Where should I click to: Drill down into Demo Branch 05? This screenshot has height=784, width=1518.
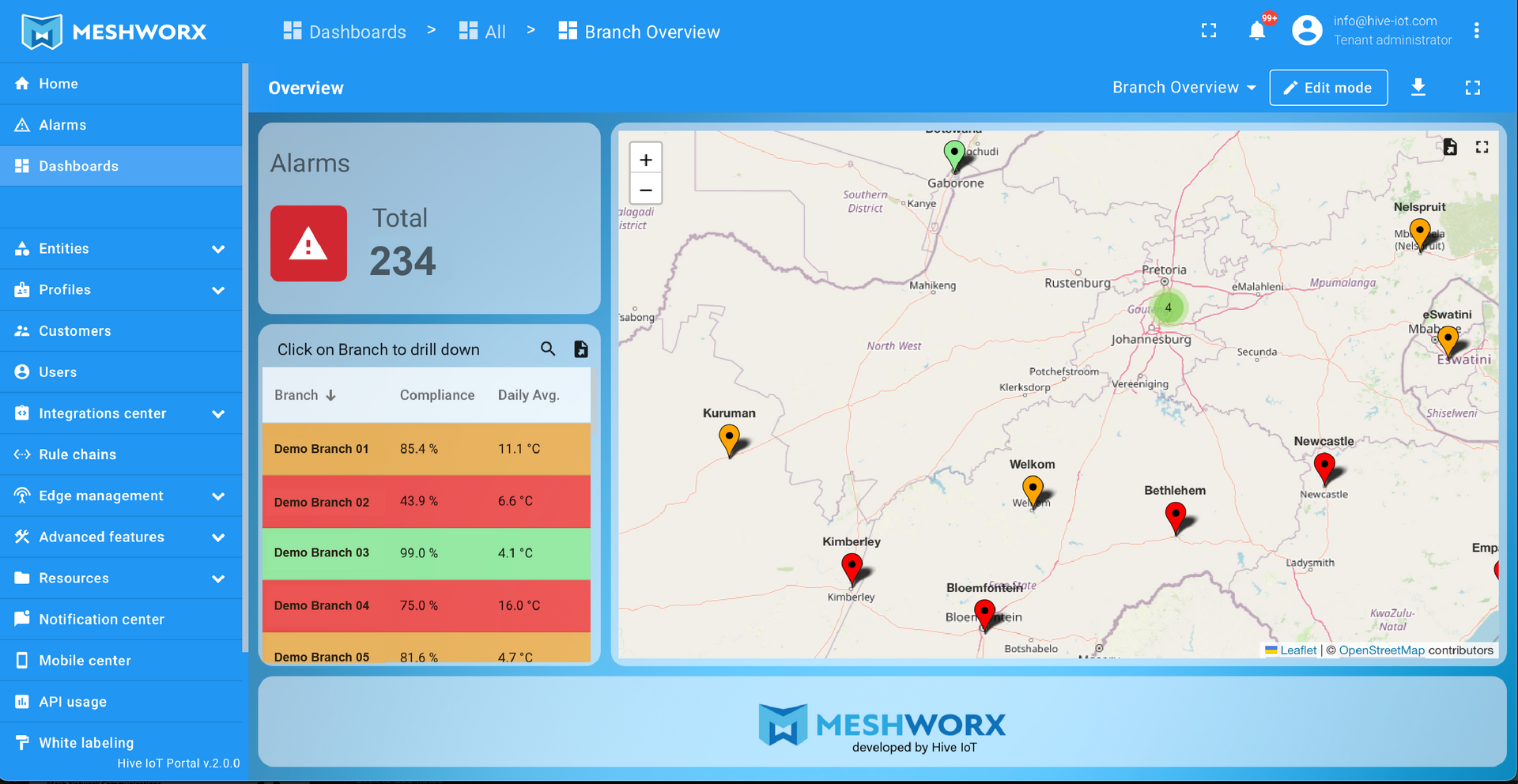[426, 647]
